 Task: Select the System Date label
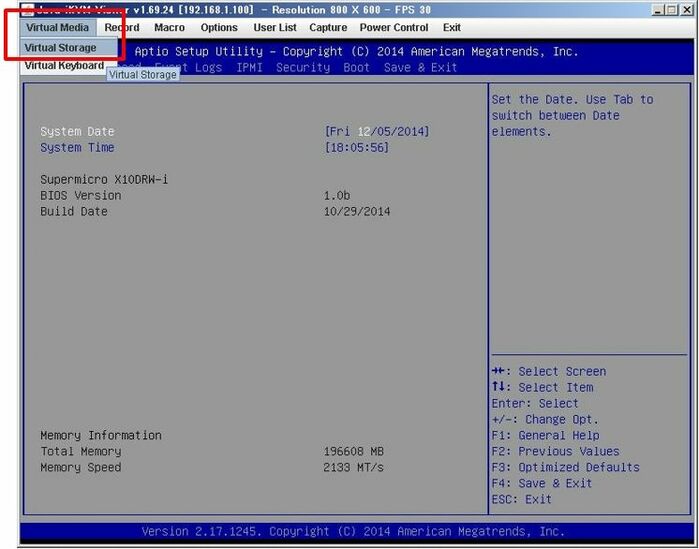[x=77, y=132]
